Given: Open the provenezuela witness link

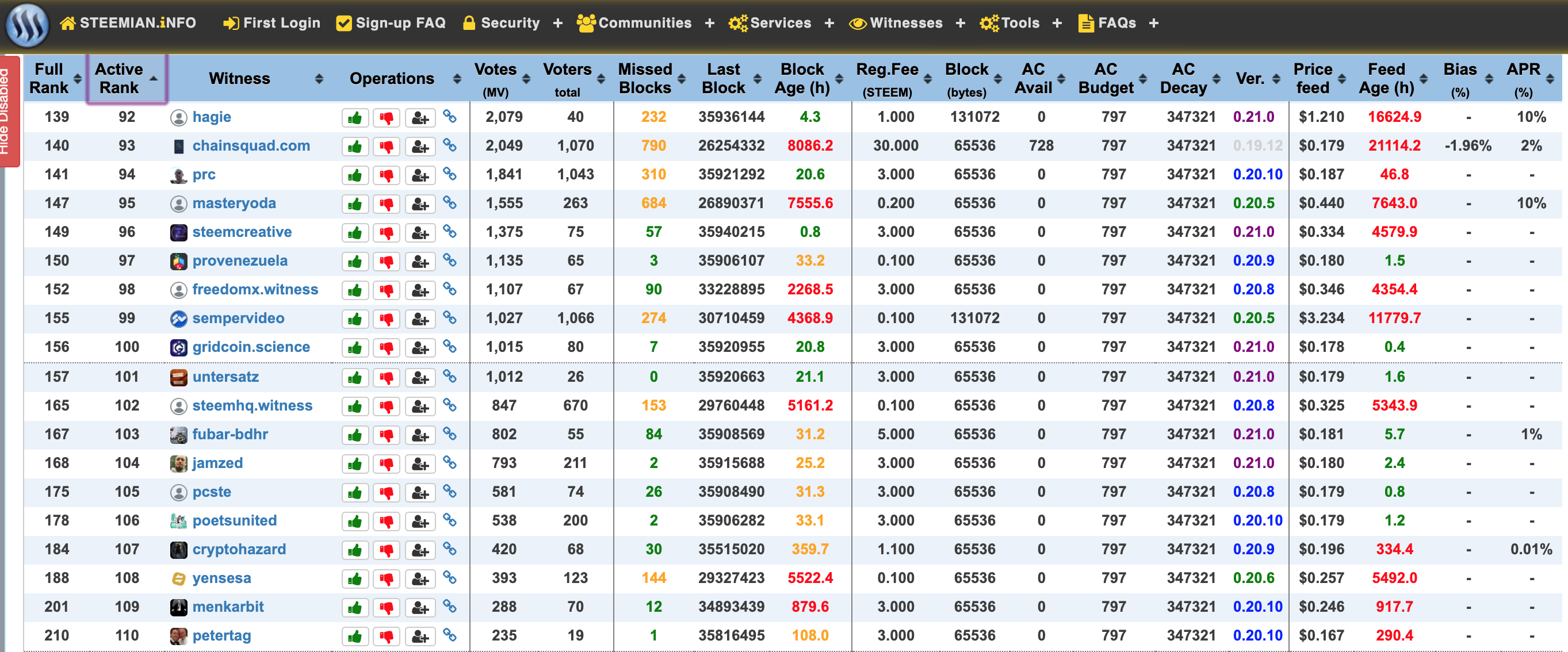Looking at the screenshot, I should [x=240, y=261].
